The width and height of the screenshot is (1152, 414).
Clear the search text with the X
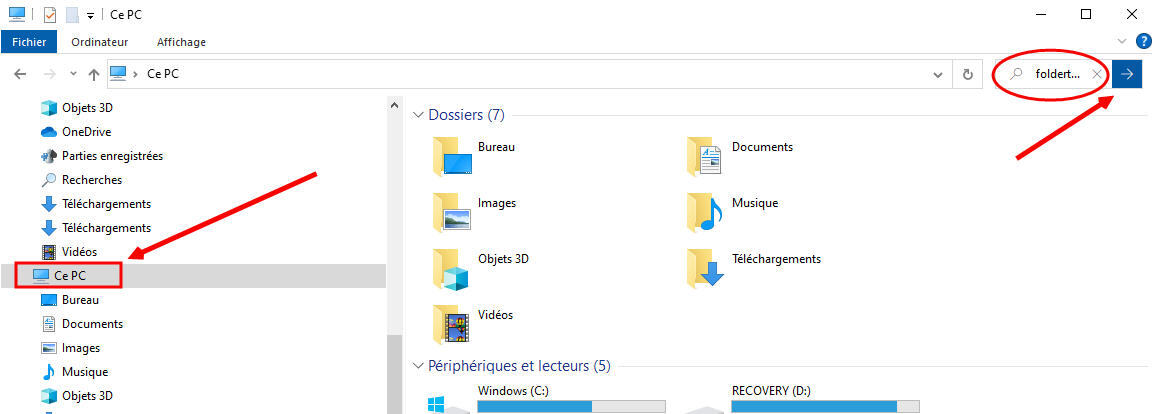(1097, 74)
